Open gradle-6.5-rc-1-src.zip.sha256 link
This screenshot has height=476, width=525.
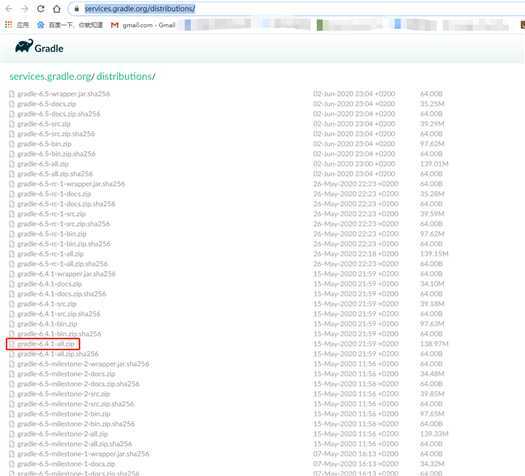(64, 224)
